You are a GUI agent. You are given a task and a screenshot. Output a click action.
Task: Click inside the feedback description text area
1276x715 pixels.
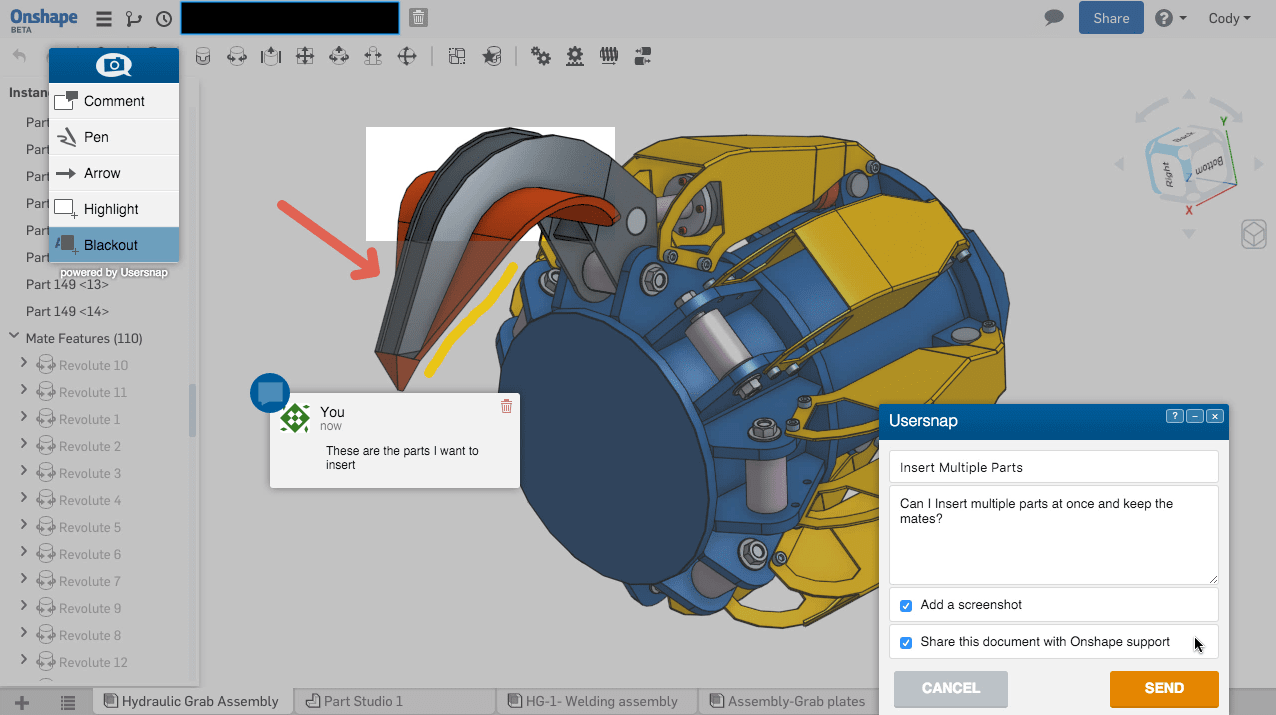(x=1053, y=535)
